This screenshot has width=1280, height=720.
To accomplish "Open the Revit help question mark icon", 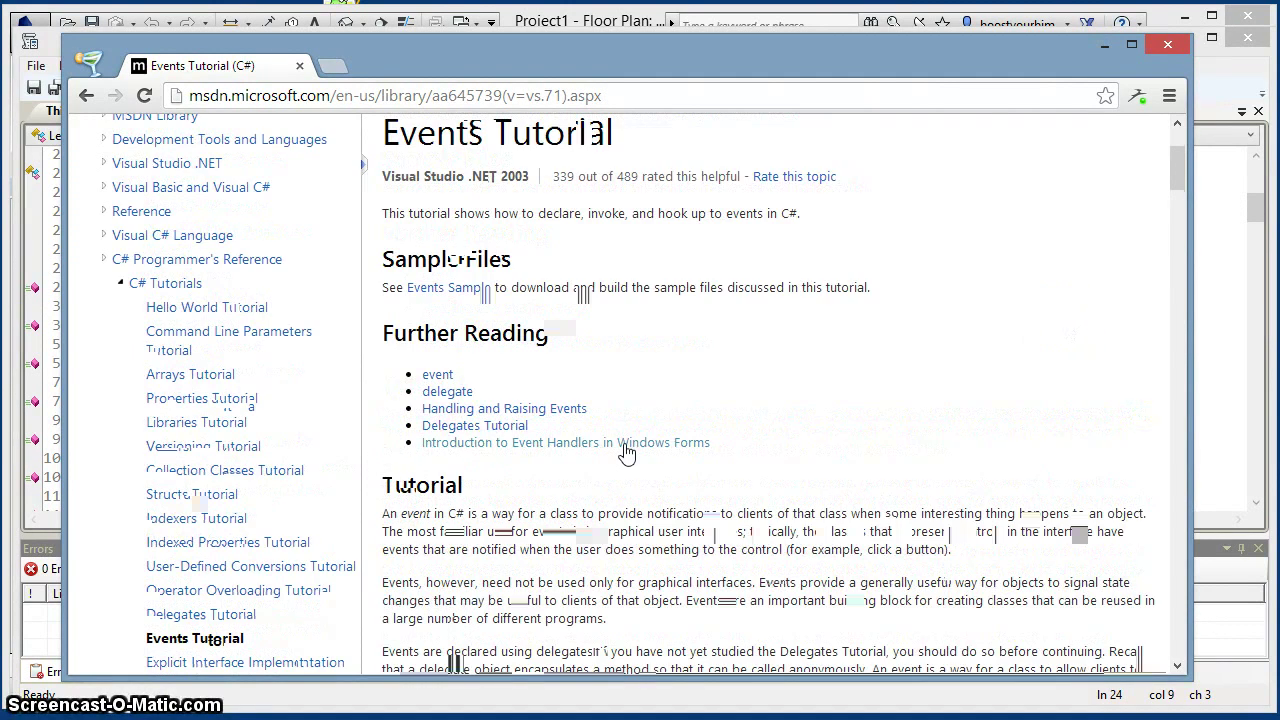I will 1122,23.
